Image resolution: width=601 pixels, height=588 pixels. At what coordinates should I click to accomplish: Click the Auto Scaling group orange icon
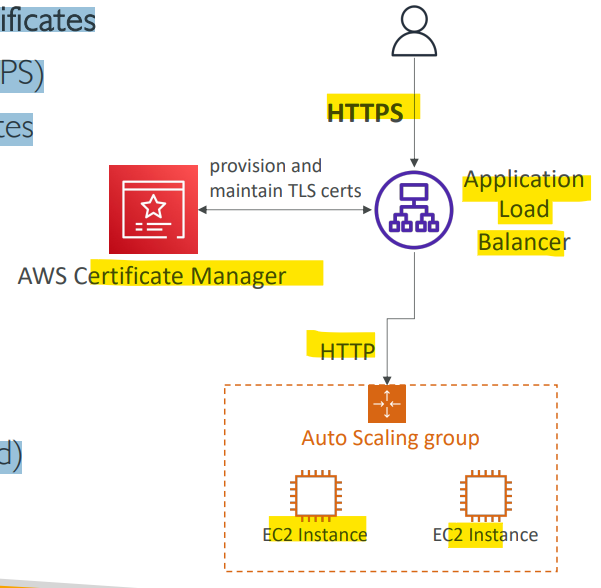coord(387,404)
